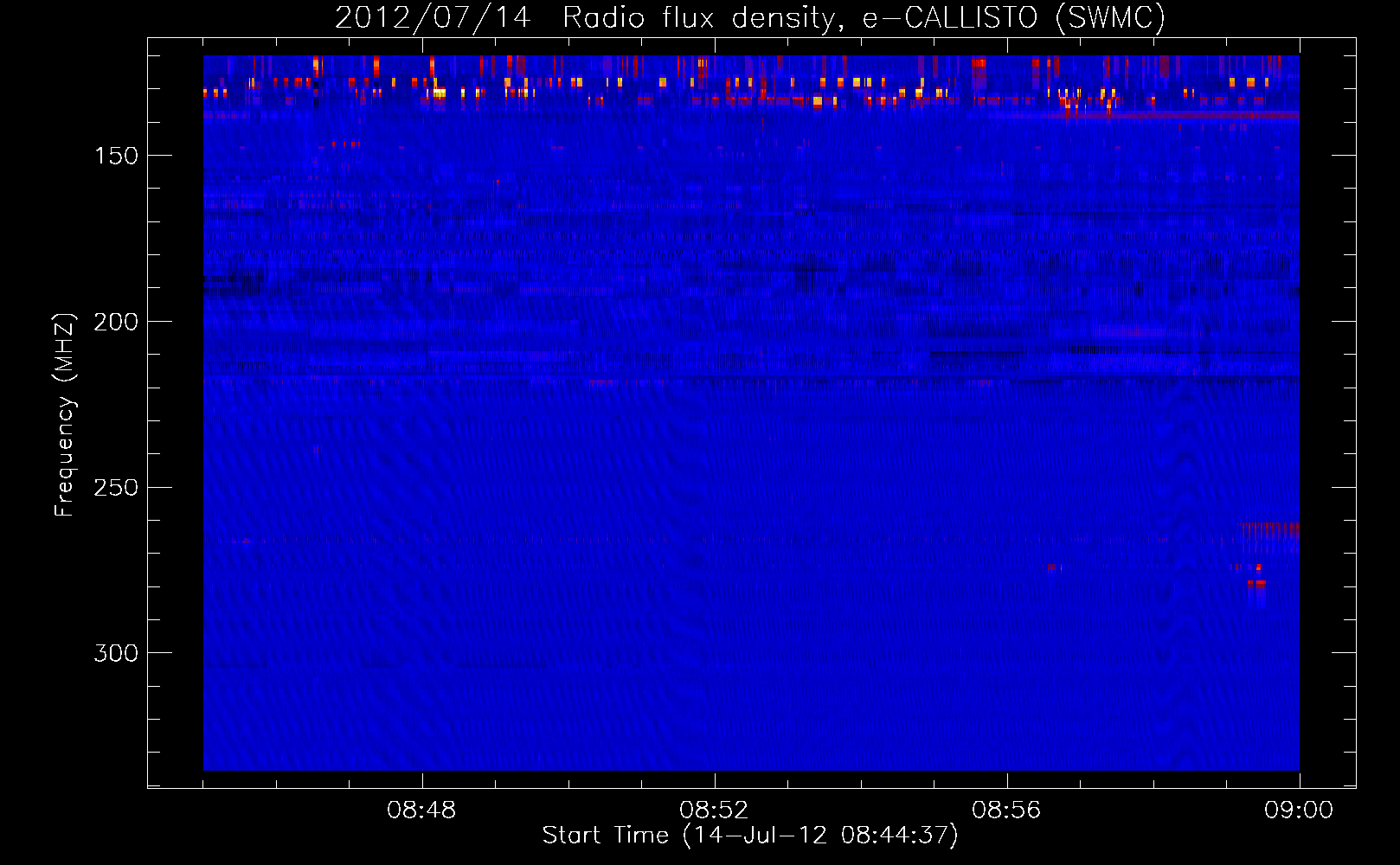Click the 'Start Time (14-Jul-12 08:44:37)' label

click(x=750, y=836)
